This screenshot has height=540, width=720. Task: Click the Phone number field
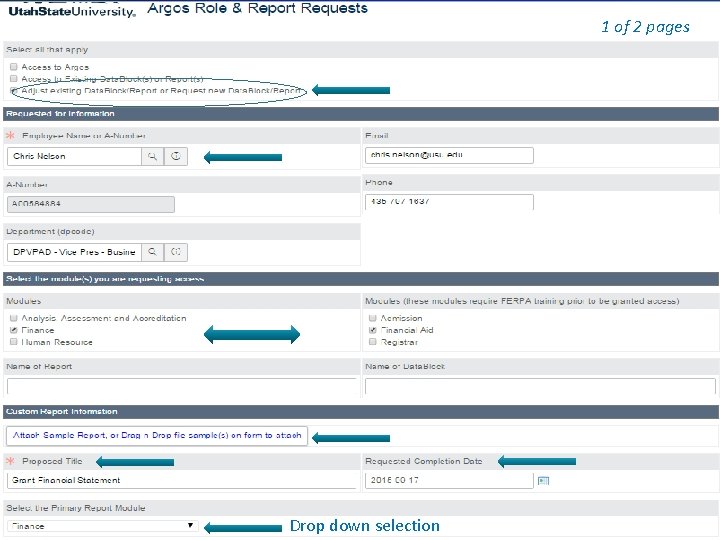pos(449,202)
